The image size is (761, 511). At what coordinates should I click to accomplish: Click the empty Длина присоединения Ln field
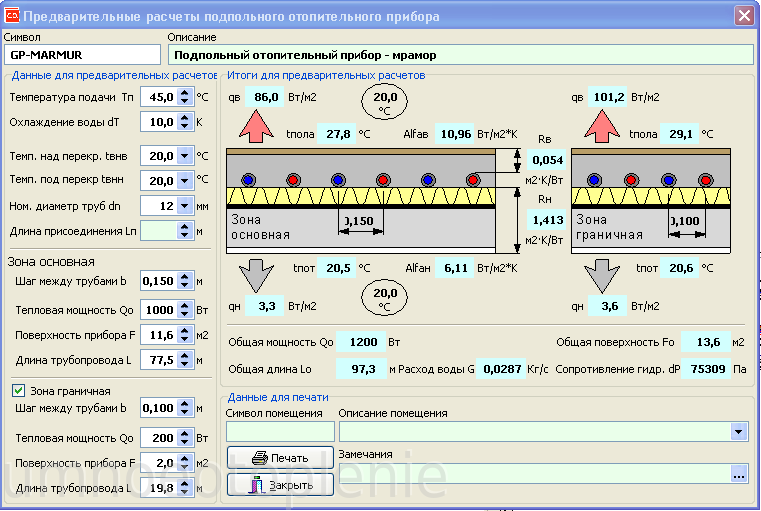[x=159, y=231]
